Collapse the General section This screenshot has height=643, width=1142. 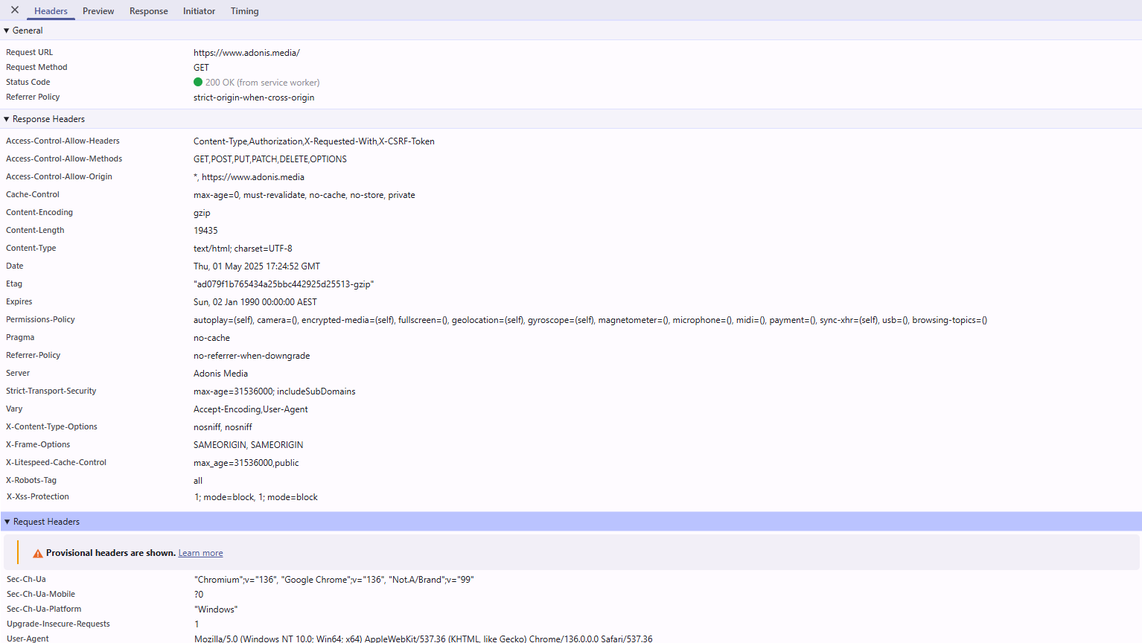click(x=8, y=30)
